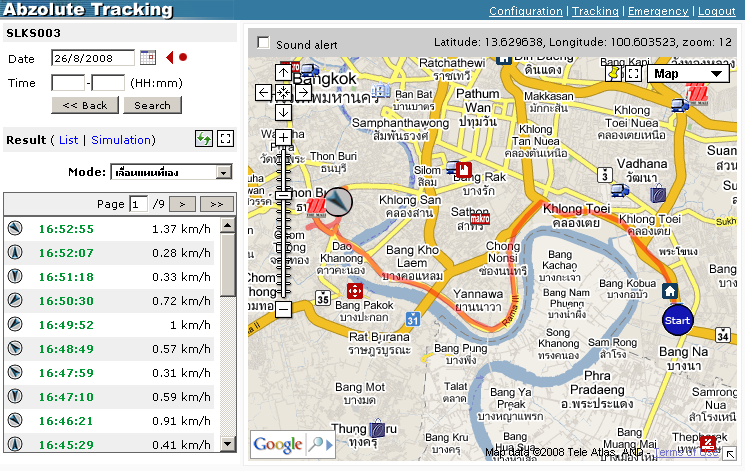
Task: Click results list scroll up arrow
Action: point(228,225)
